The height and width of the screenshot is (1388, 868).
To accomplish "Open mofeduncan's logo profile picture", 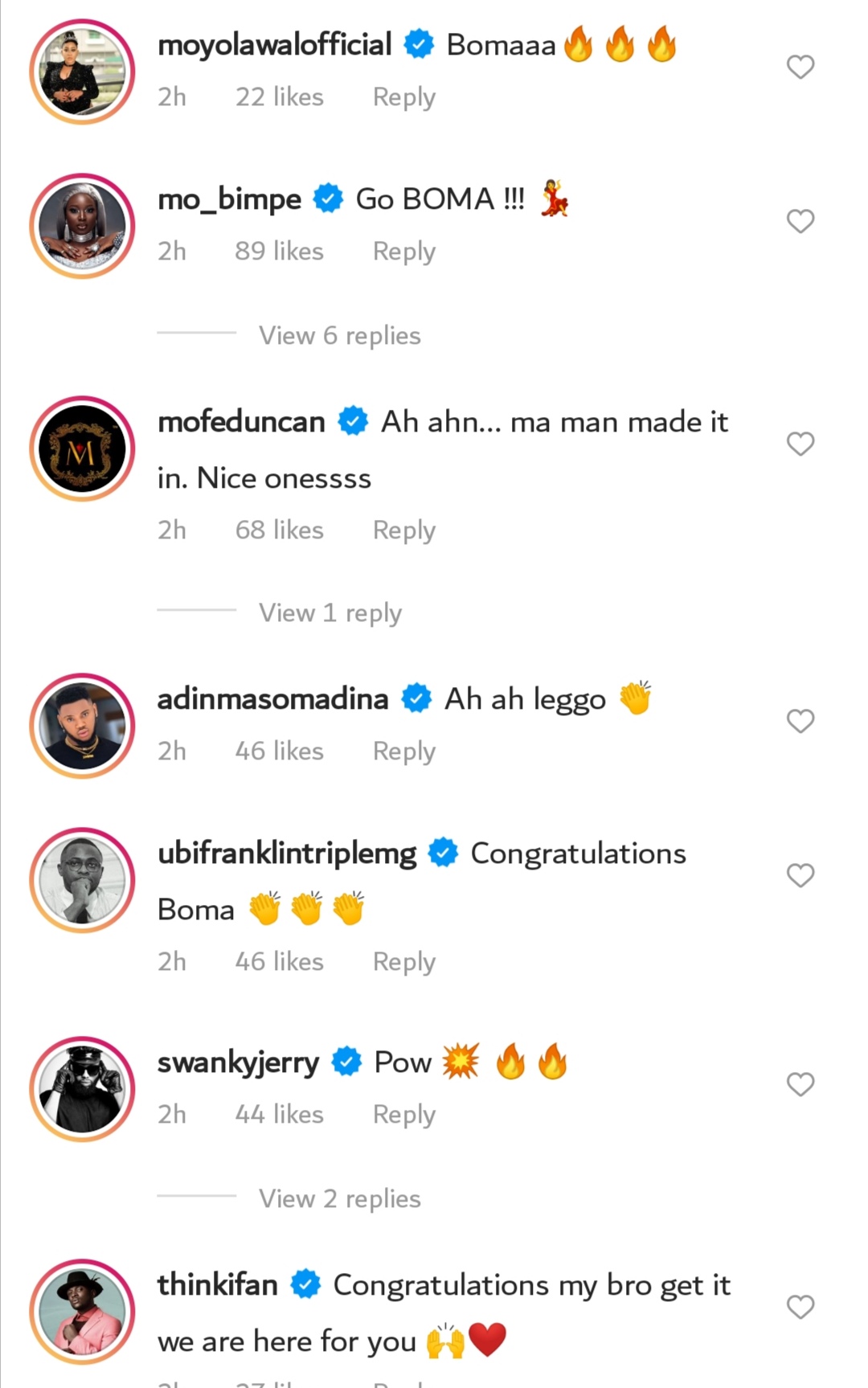I will point(82,448).
